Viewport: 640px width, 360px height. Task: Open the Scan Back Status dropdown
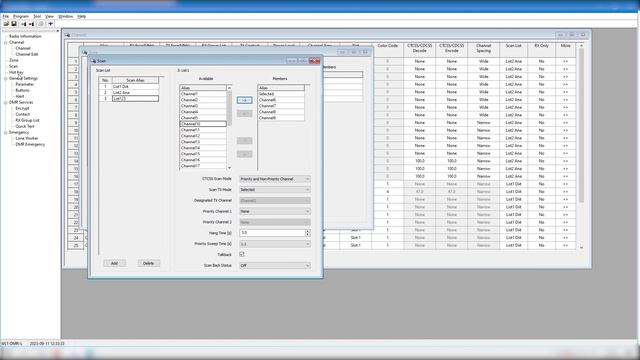(275, 266)
